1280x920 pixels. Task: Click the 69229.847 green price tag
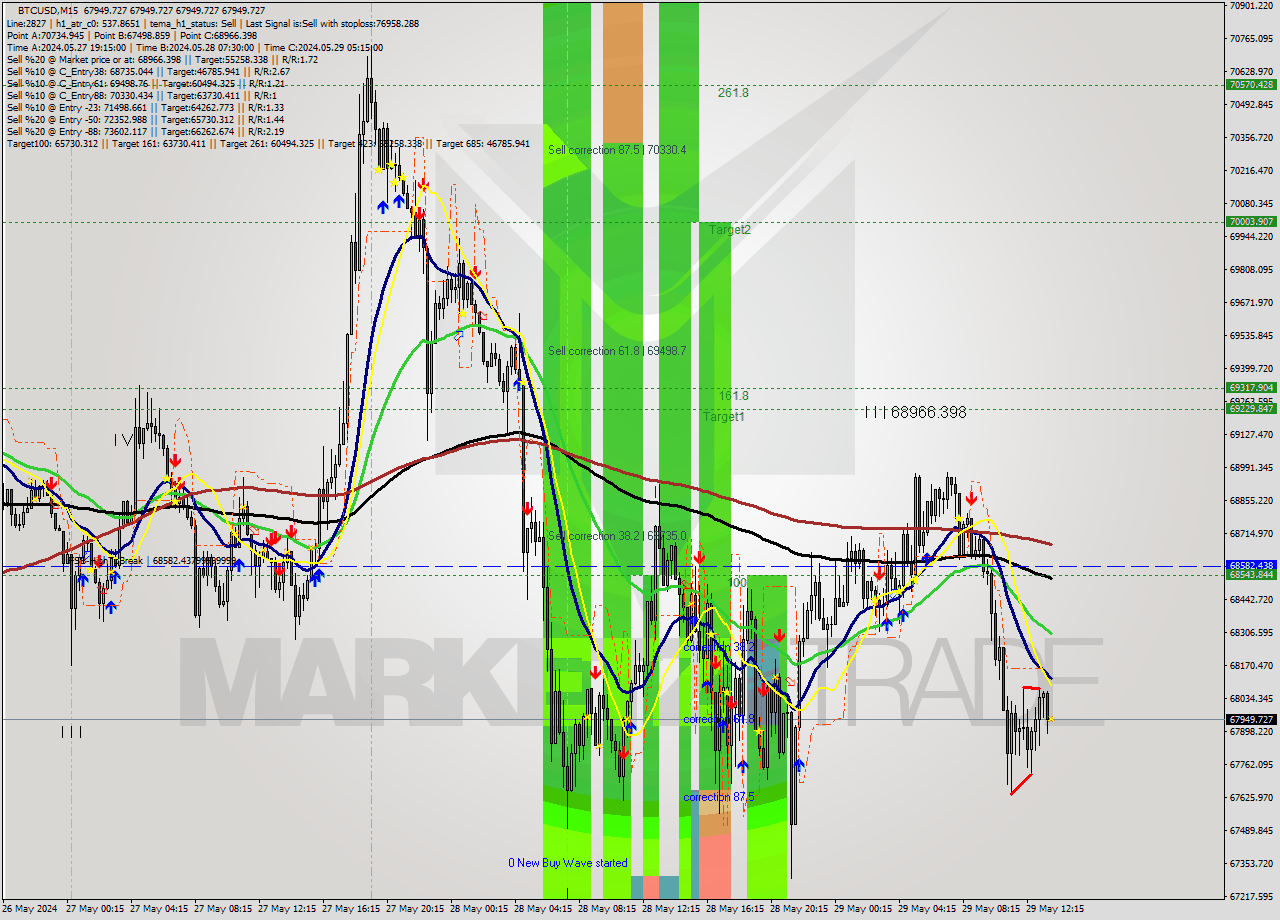click(1251, 409)
